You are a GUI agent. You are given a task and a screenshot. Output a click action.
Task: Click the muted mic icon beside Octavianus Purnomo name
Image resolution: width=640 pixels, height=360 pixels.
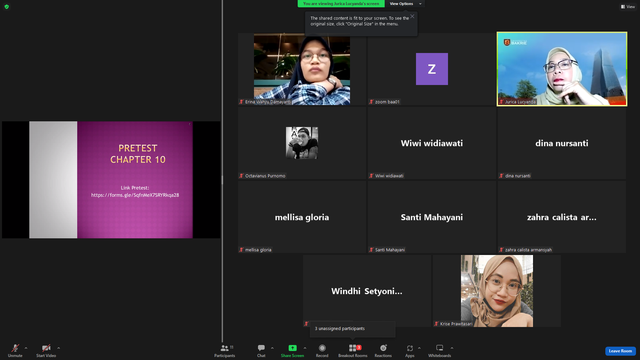[241, 176]
